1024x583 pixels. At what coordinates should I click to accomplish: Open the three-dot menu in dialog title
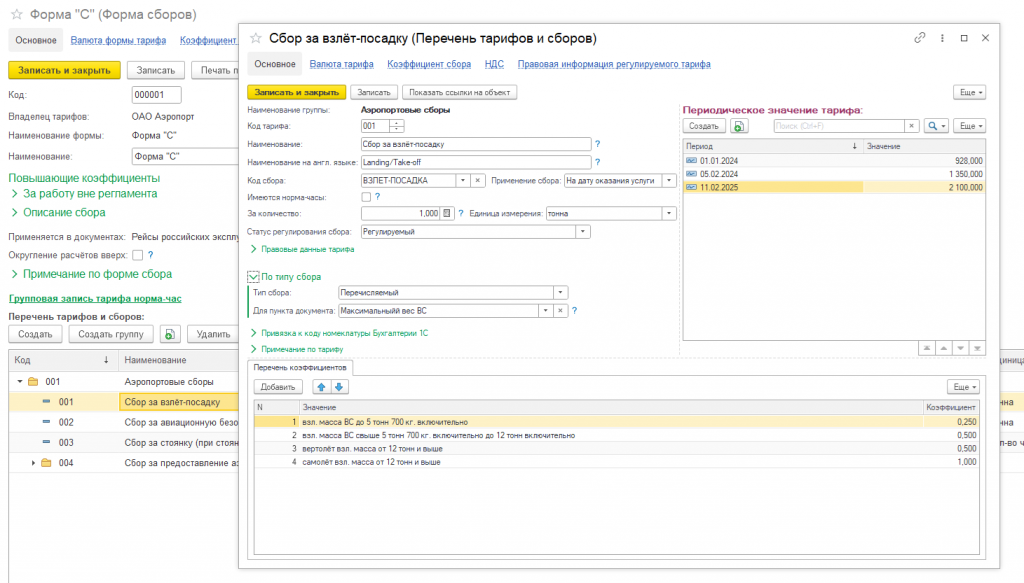[x=942, y=38]
